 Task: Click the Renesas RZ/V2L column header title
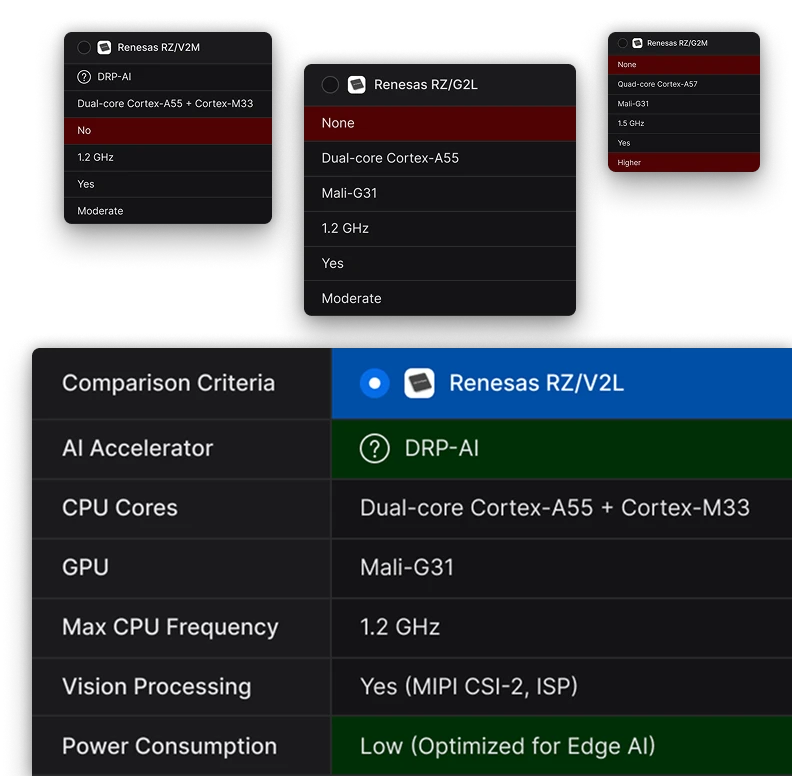point(536,383)
